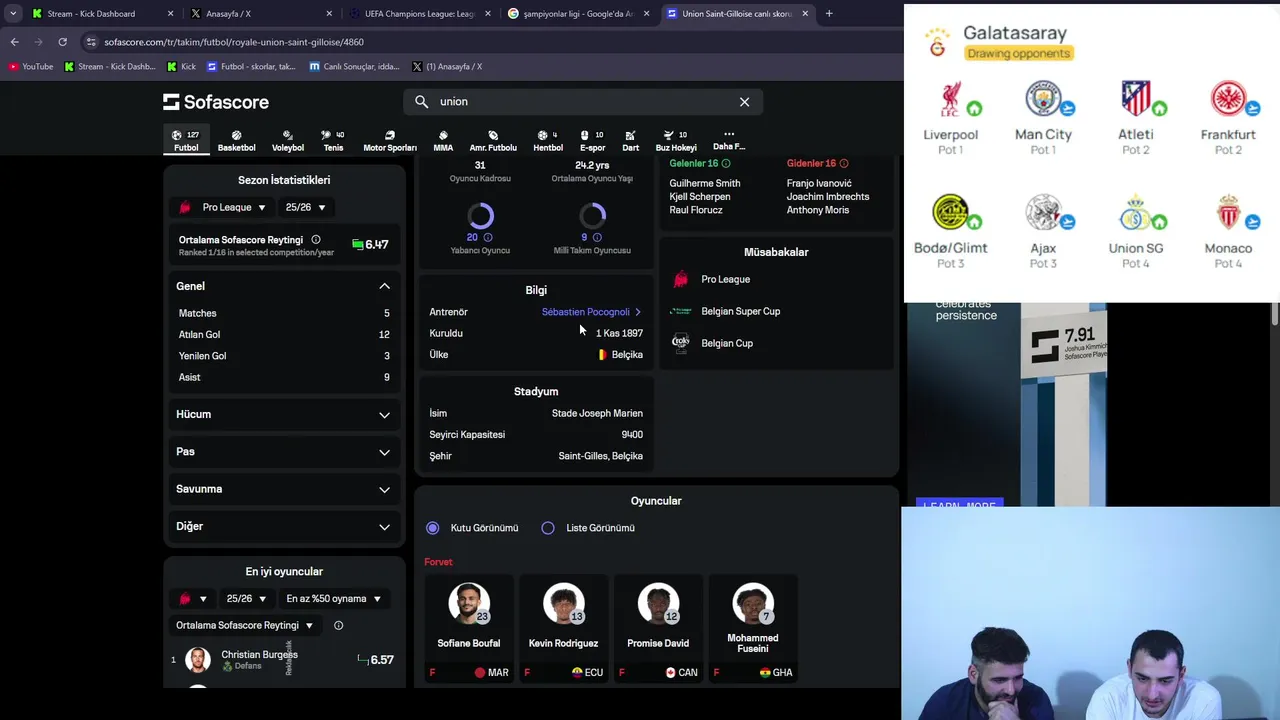
Task: Click the Sofascore logo
Action: coord(216,102)
